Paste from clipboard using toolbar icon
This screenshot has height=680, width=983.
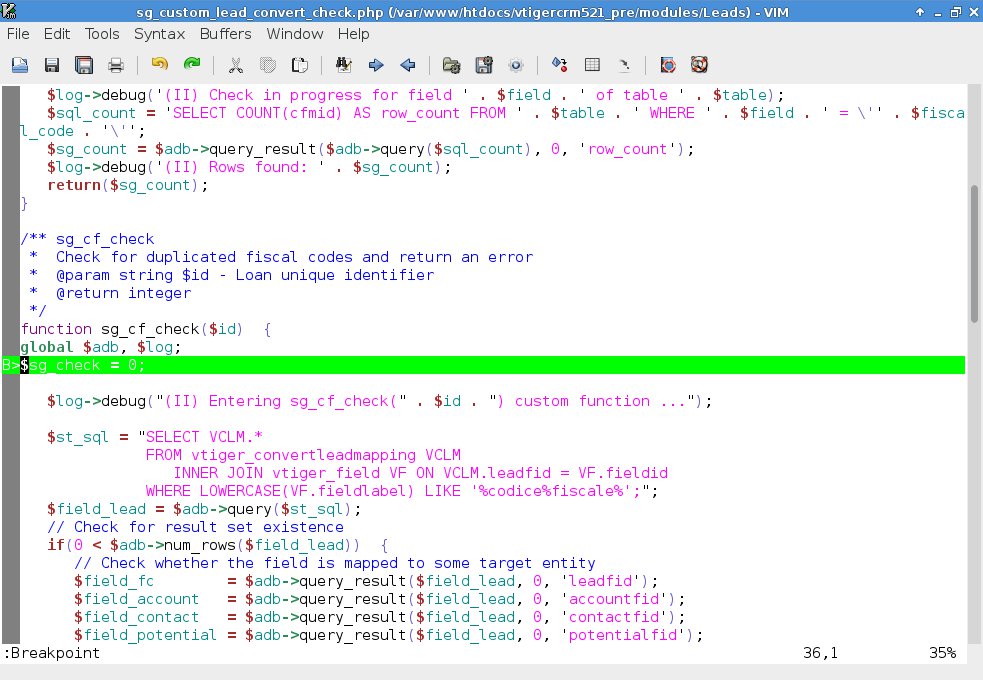299,65
